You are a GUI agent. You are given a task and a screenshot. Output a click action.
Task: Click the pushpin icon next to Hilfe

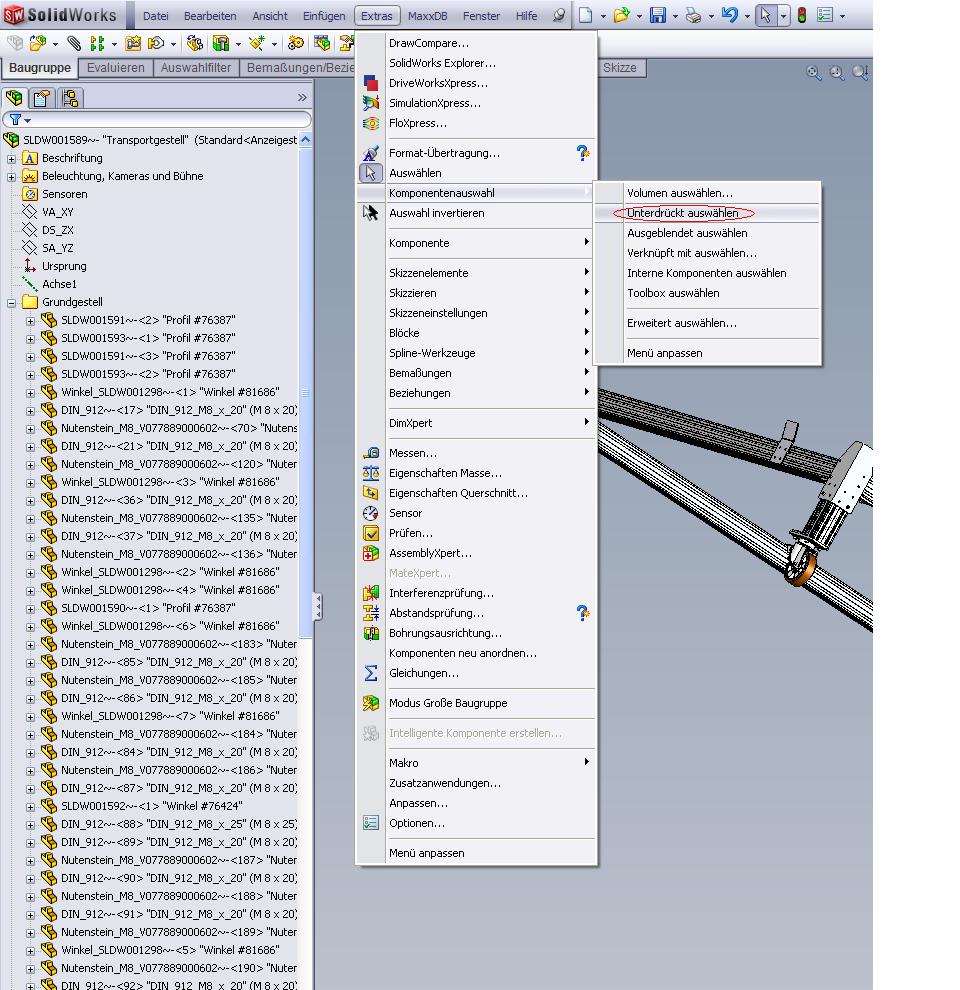(558, 15)
